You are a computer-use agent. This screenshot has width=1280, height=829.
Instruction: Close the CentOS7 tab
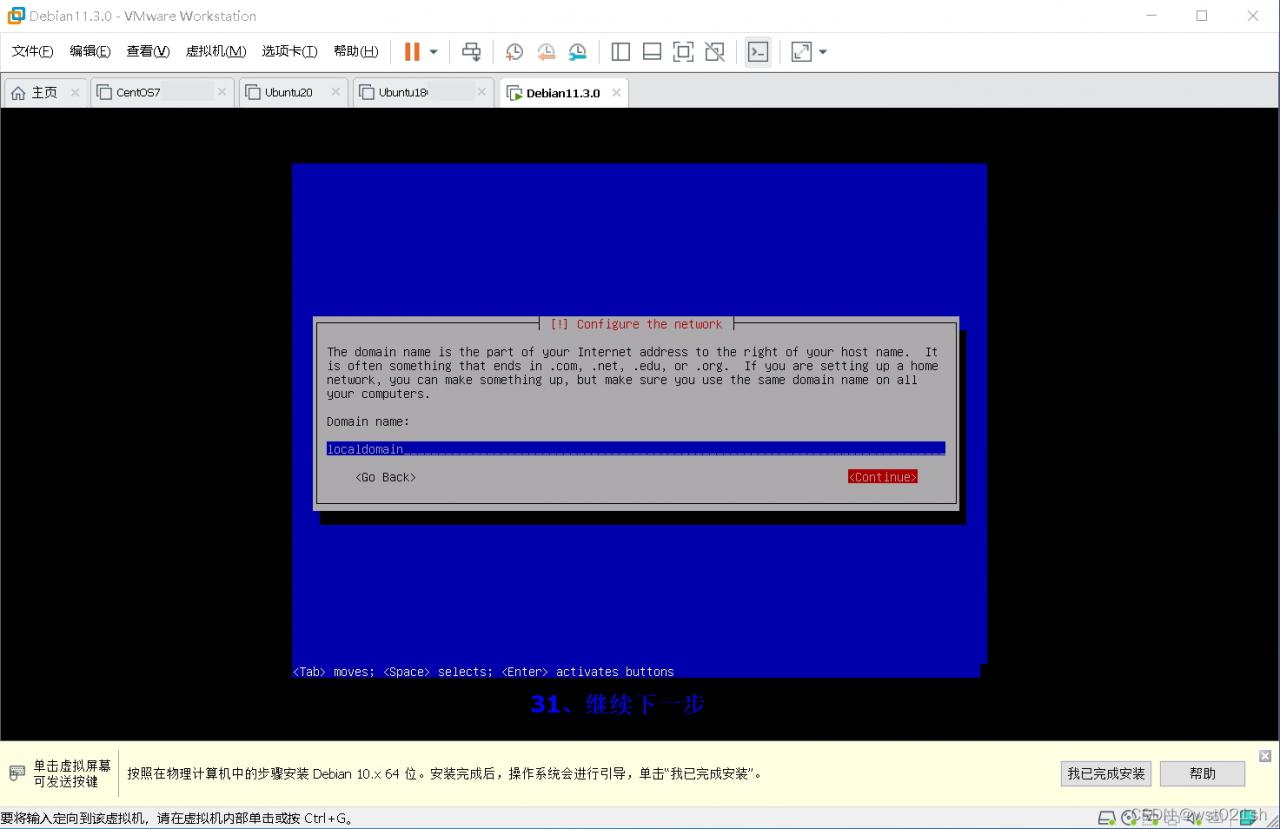222,93
